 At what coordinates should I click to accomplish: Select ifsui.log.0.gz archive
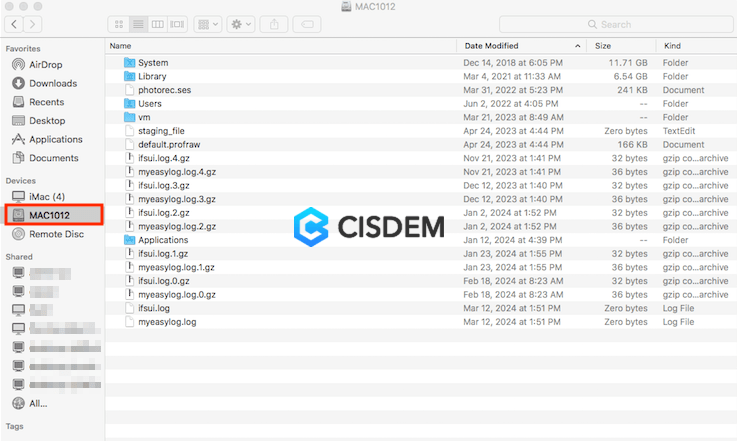(164, 281)
